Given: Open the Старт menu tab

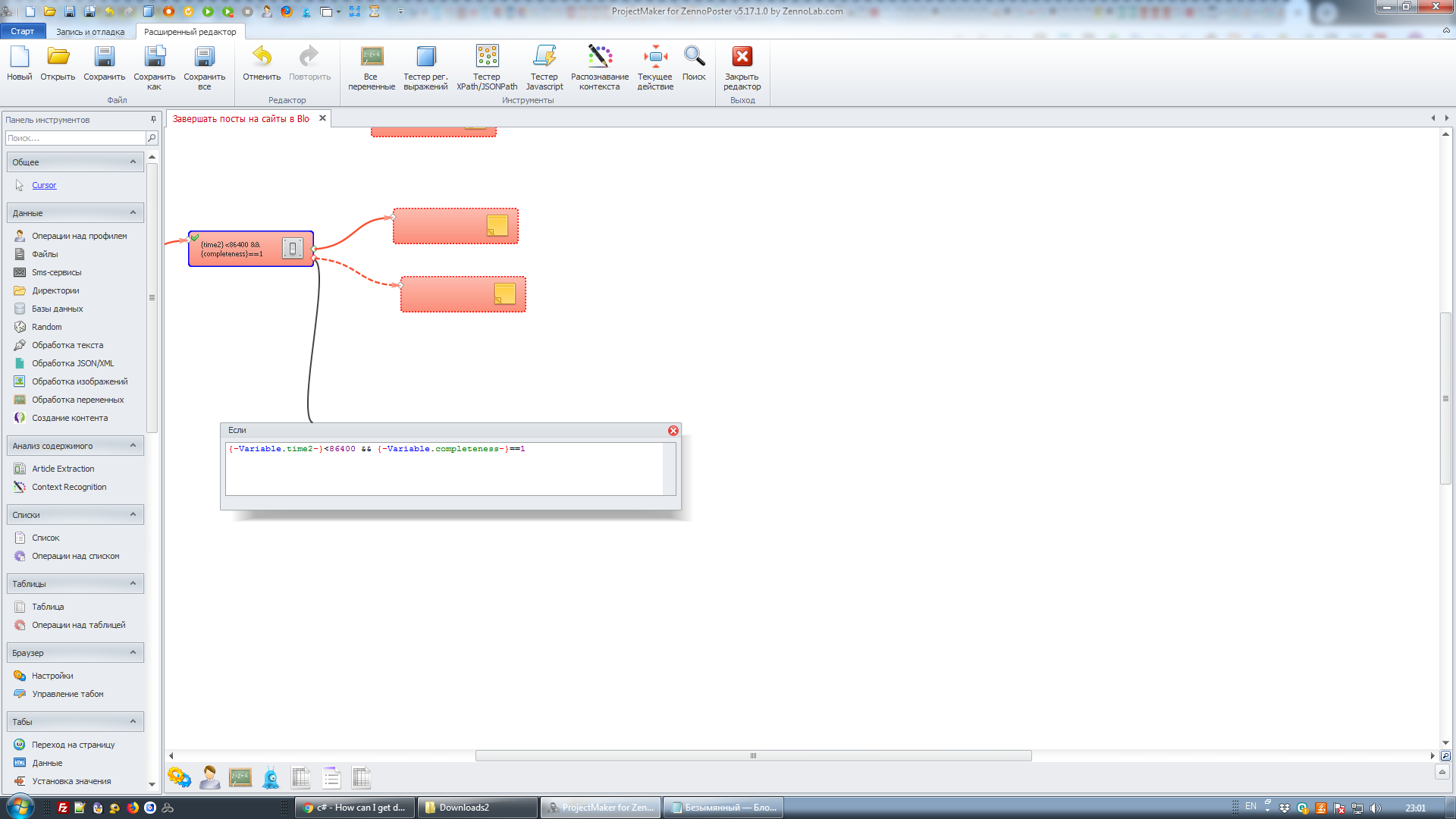Looking at the screenshot, I should coord(23,31).
